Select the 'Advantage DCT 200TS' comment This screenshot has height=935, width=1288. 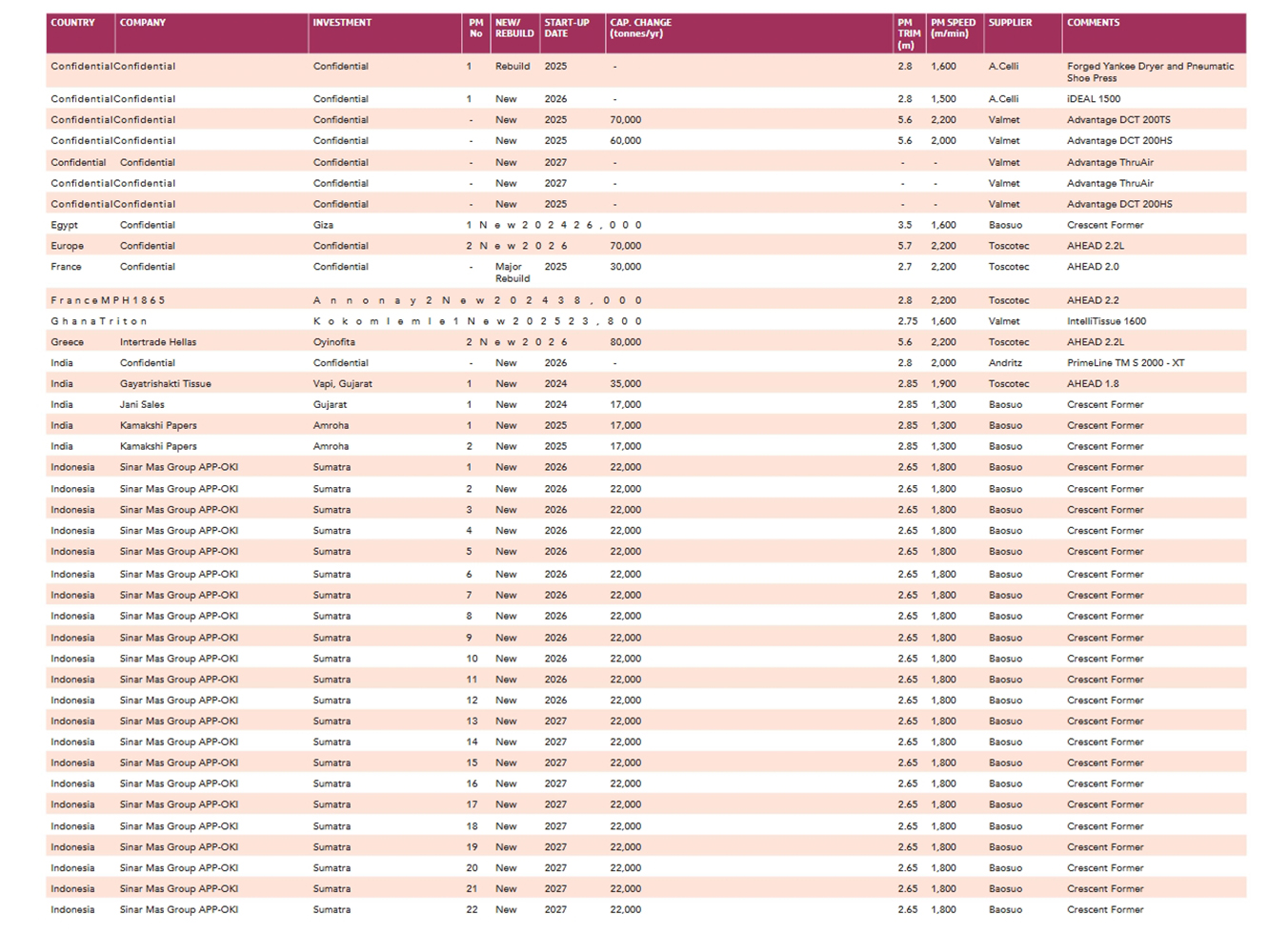(1118, 120)
